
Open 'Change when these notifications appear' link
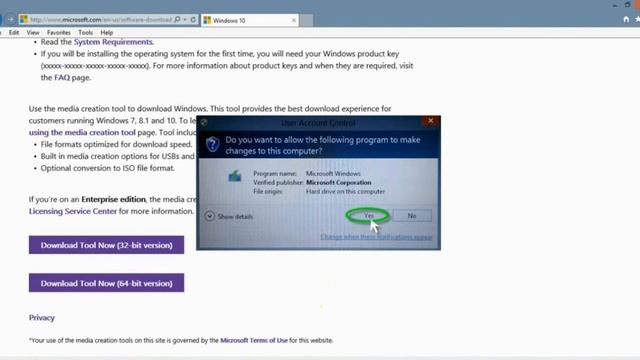coord(376,237)
